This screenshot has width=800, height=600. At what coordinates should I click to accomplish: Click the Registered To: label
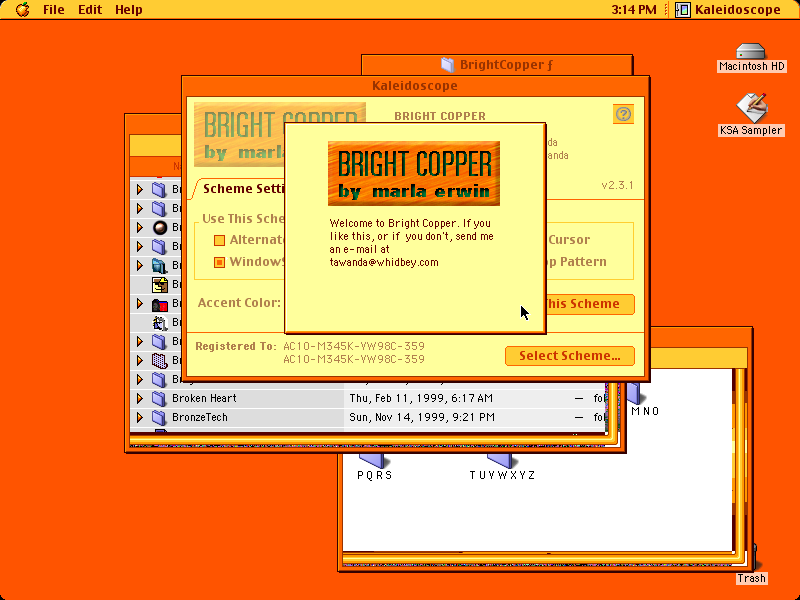(x=236, y=346)
